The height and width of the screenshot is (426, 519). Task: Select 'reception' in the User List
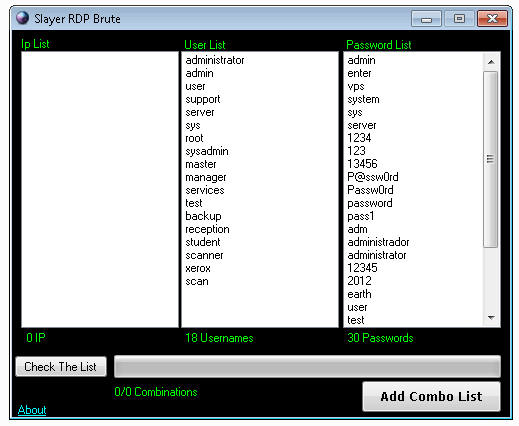tap(207, 229)
